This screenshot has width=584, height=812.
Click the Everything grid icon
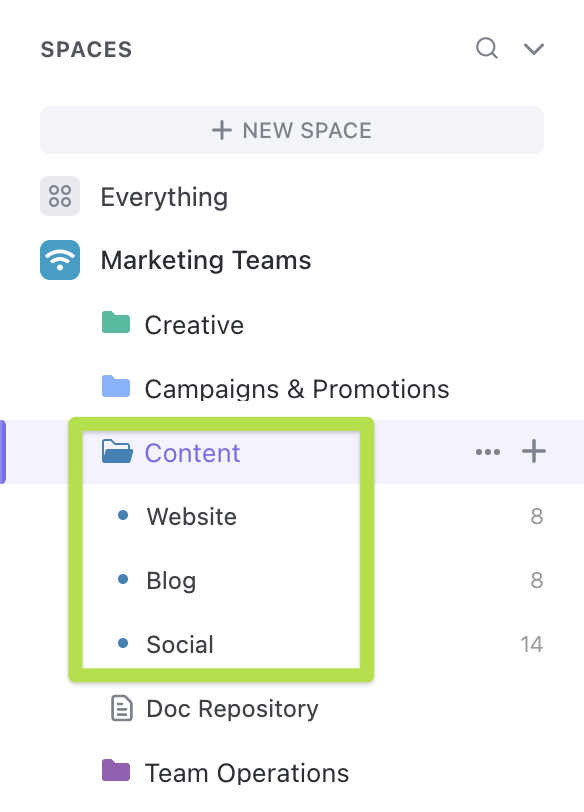click(x=59, y=196)
